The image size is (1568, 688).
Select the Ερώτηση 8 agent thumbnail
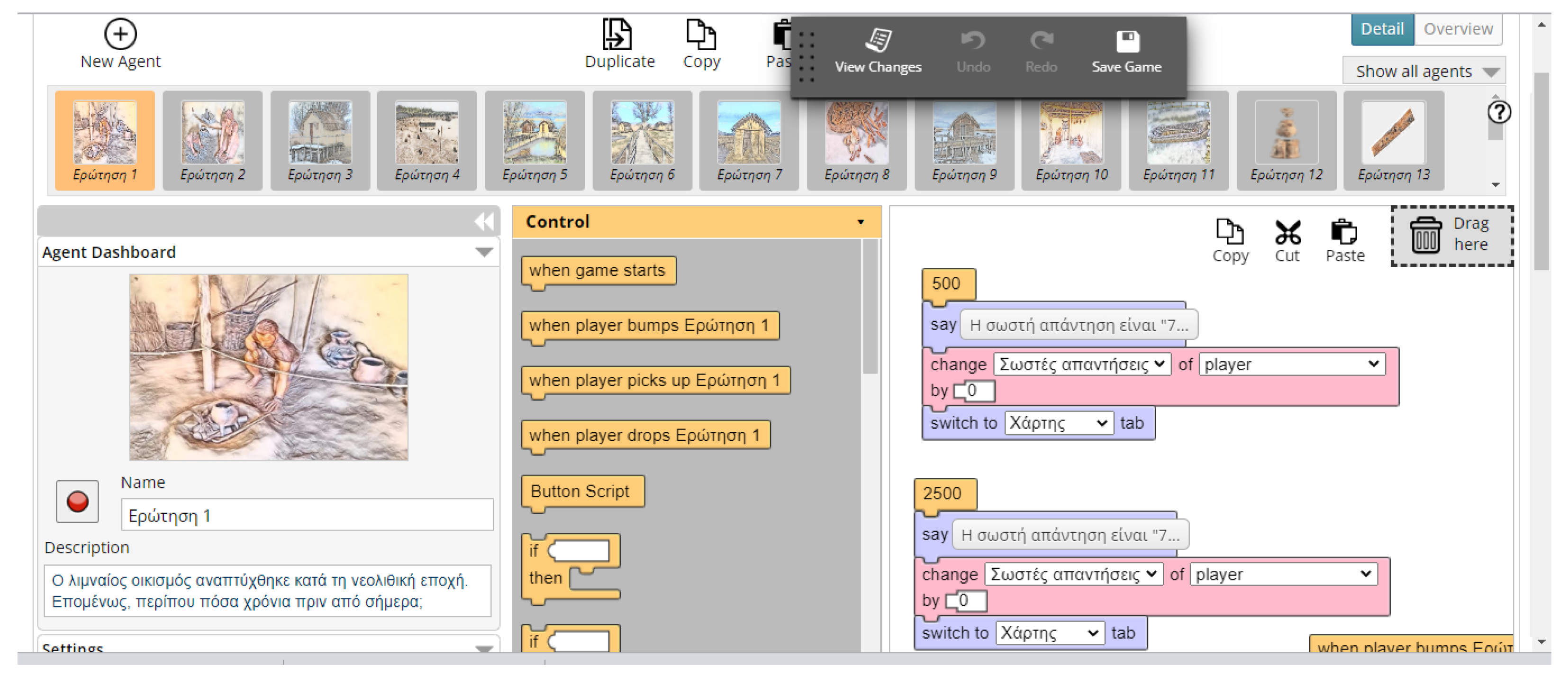[856, 140]
